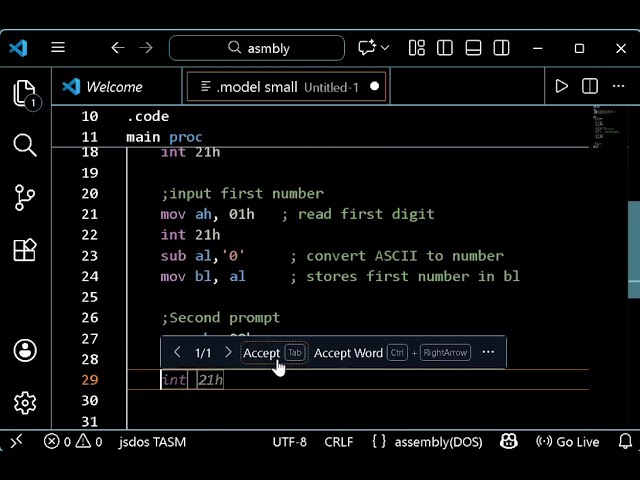Show next inline suggestion

[228, 352]
